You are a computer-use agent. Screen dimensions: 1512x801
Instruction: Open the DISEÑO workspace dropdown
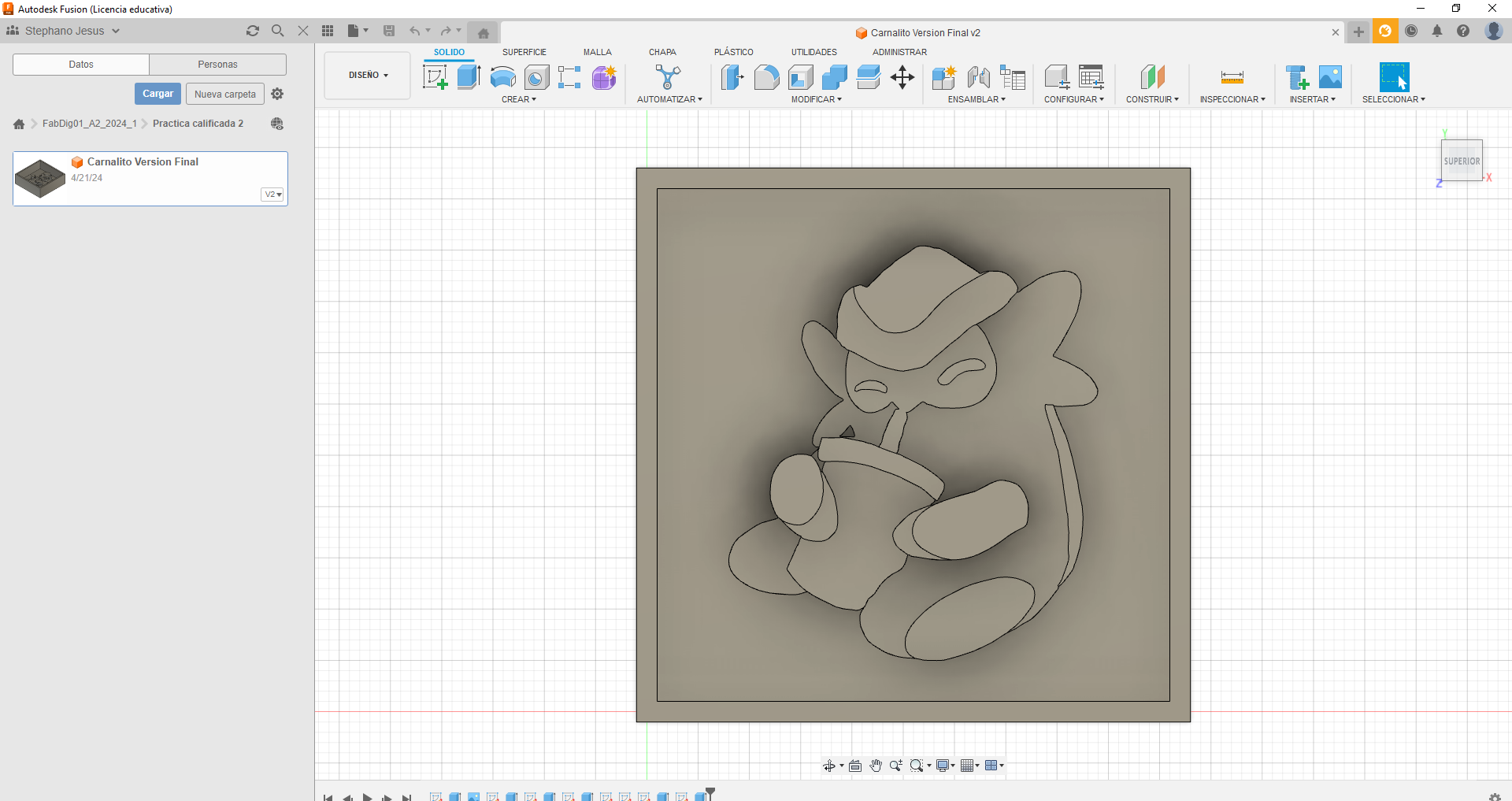[x=368, y=76]
